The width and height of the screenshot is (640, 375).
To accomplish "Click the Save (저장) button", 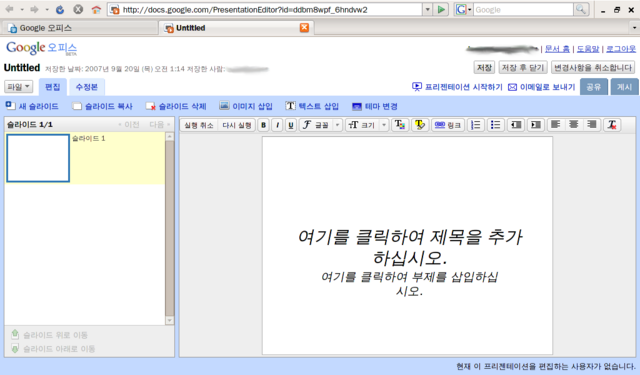I will click(x=484, y=67).
